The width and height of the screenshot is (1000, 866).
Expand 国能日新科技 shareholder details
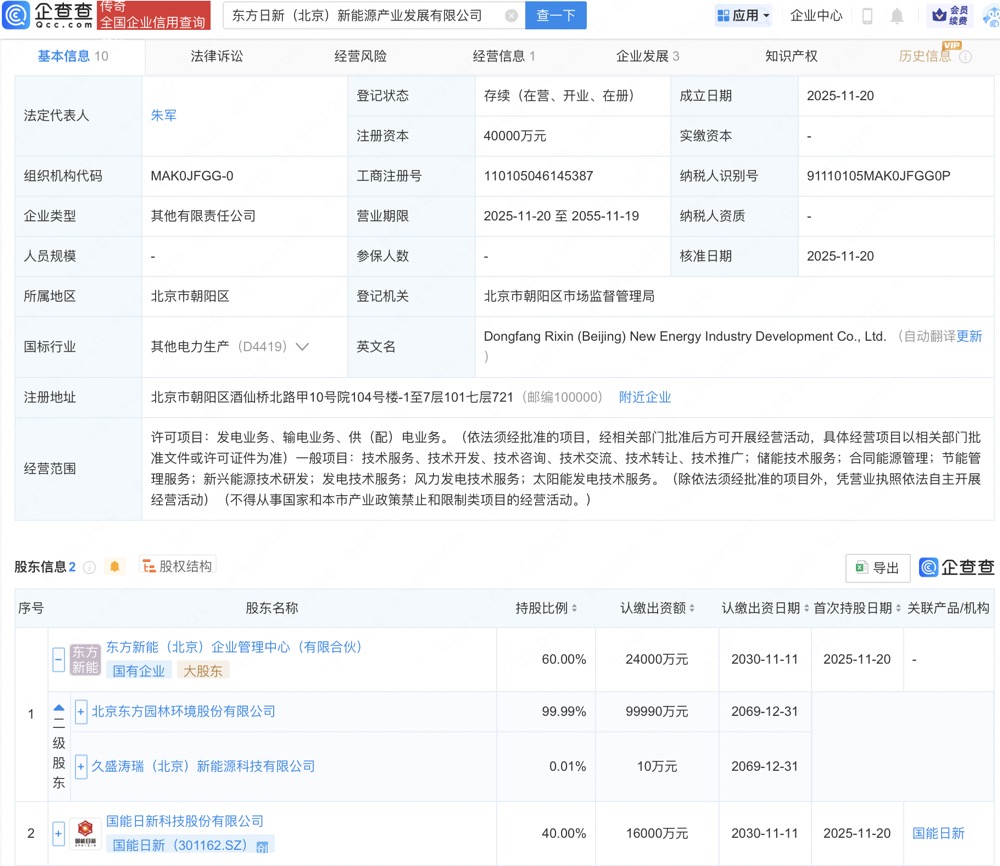click(58, 833)
